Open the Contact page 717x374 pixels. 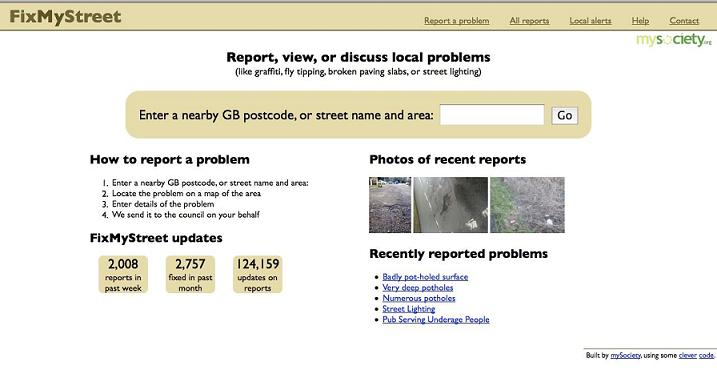click(x=684, y=21)
